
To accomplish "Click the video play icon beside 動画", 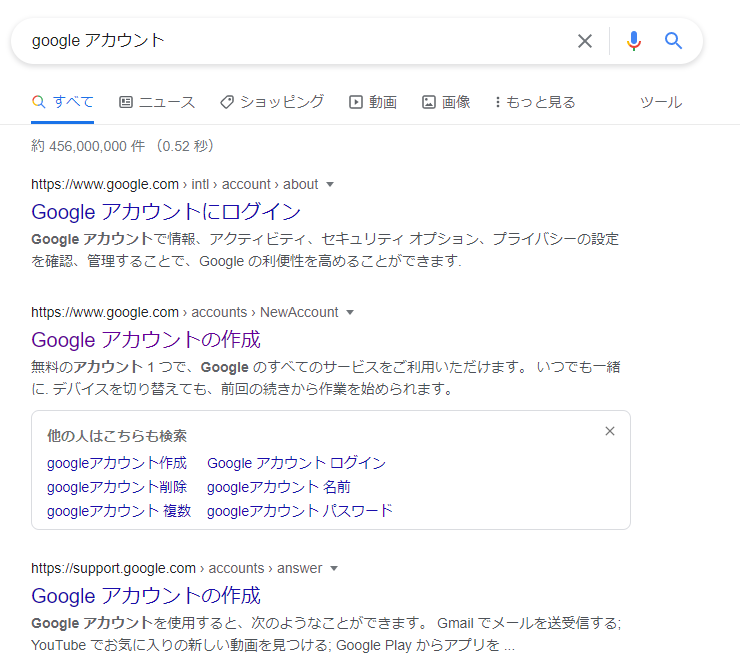I will pos(356,102).
